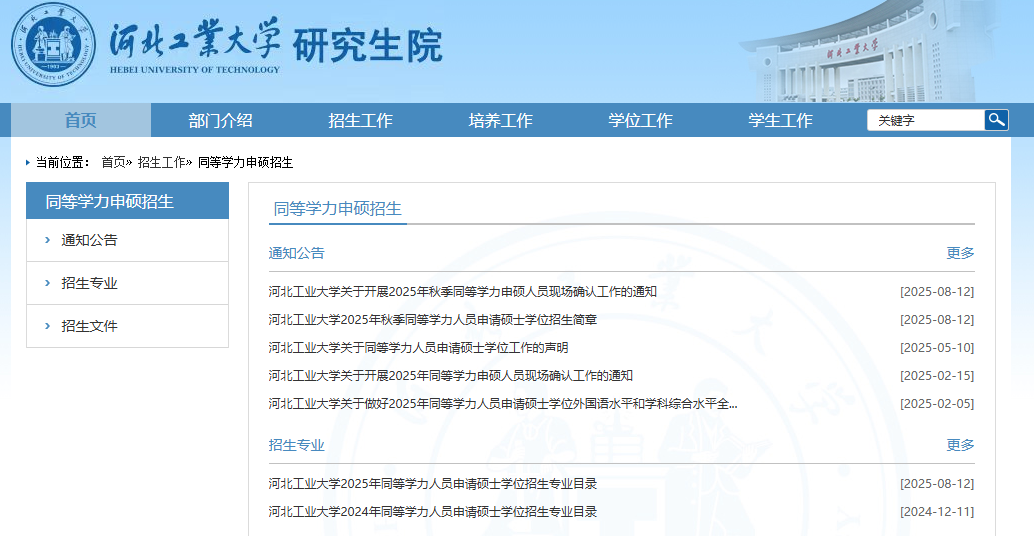Click the 当前位置 label

tap(62, 162)
